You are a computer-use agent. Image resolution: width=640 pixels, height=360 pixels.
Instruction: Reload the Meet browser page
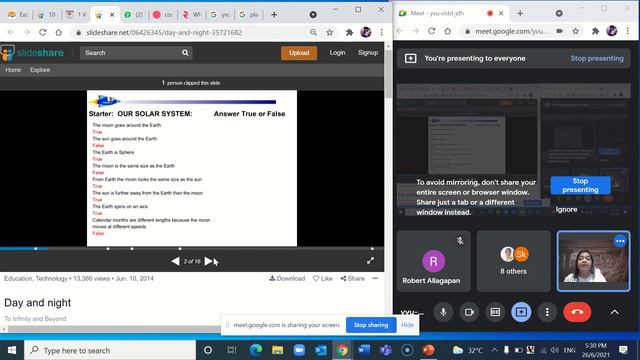pos(431,31)
